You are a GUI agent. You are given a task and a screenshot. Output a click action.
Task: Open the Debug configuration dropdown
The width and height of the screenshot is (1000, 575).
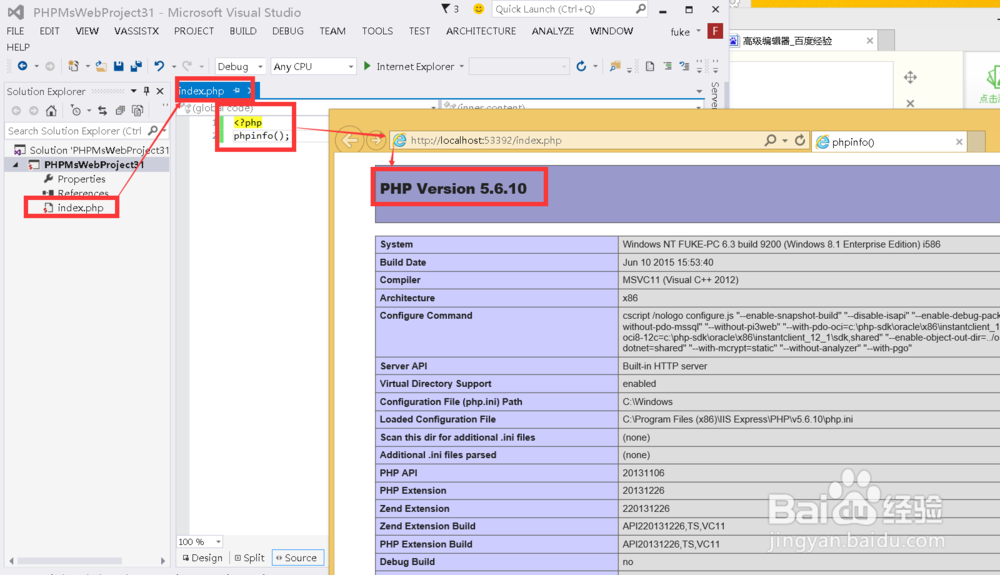click(240, 66)
